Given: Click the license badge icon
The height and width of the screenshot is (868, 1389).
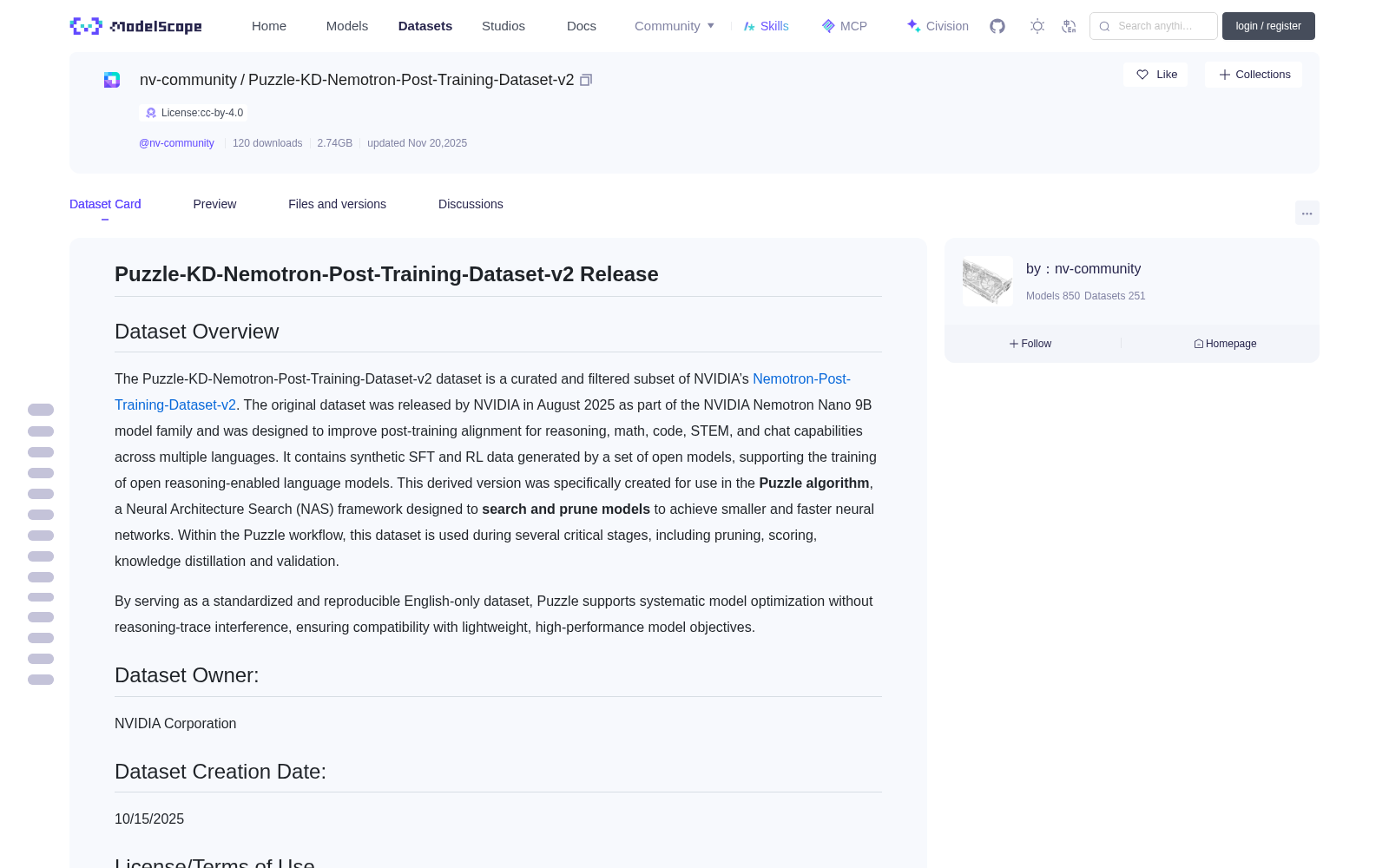Looking at the screenshot, I should (x=151, y=113).
